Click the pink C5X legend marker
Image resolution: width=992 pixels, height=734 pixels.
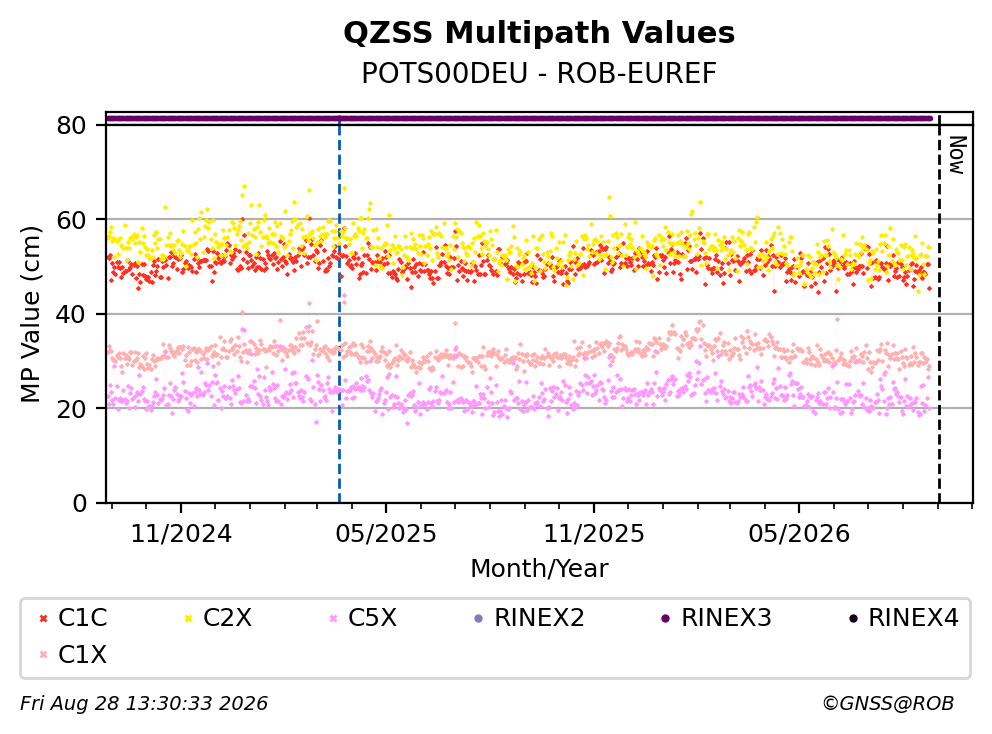[x=333, y=618]
